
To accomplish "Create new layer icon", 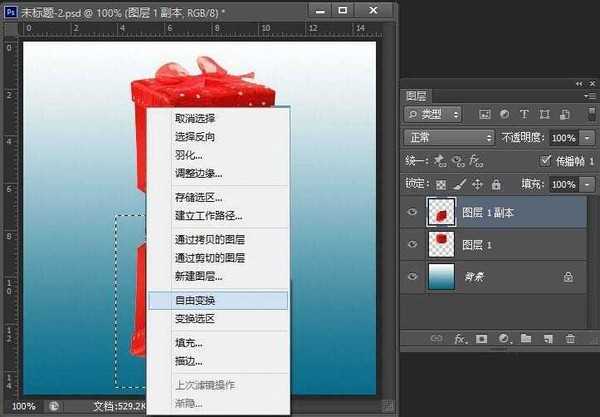I will pos(548,339).
